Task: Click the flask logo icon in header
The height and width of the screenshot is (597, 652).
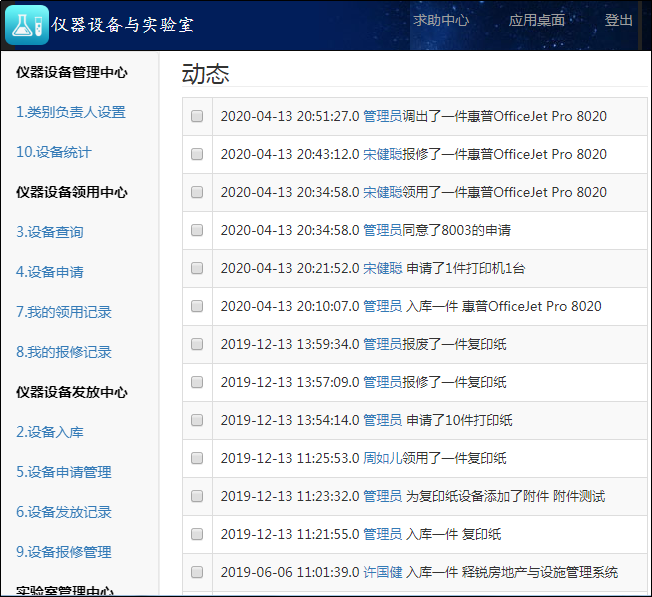Action: (27, 24)
